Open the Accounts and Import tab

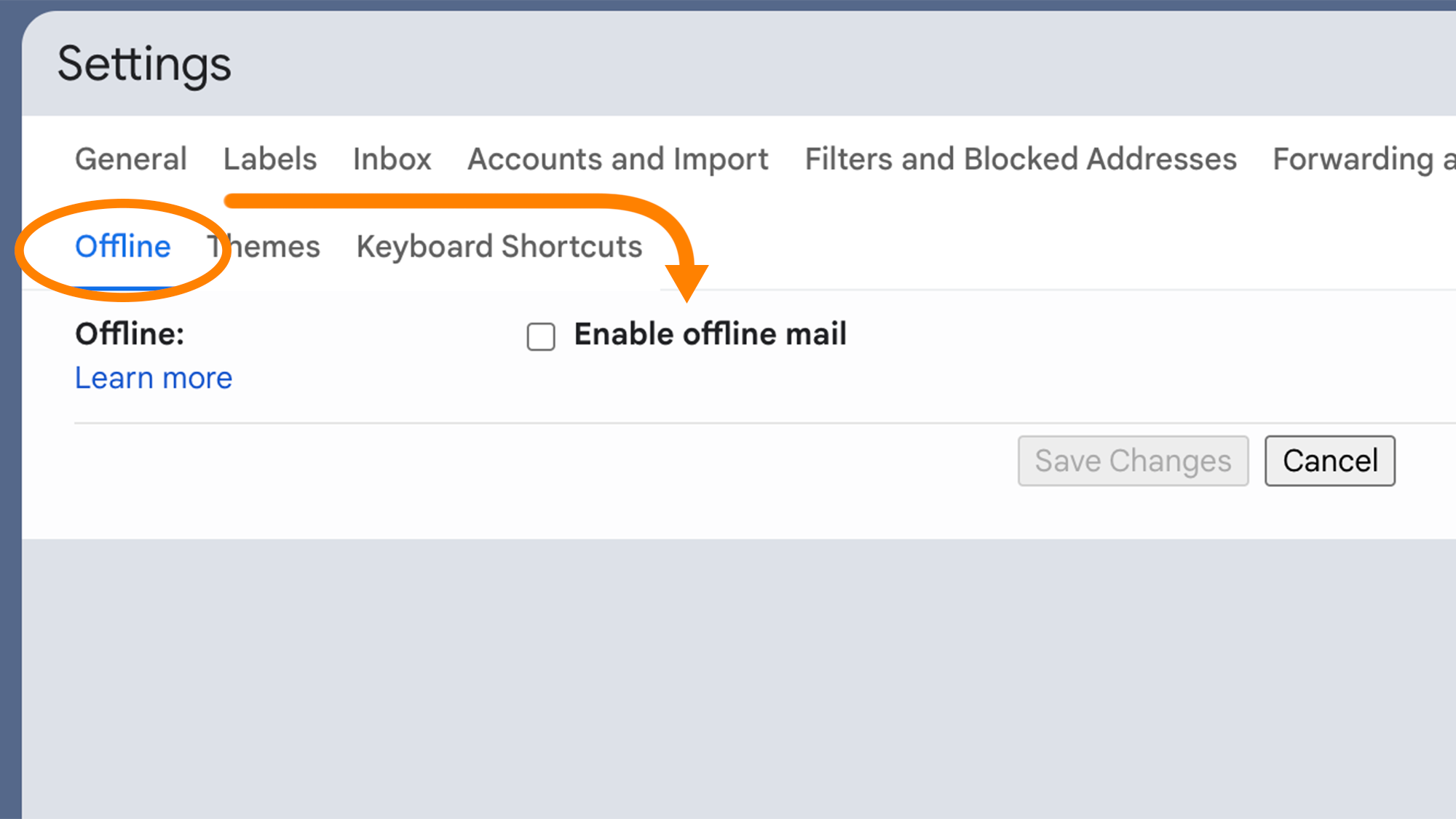pyautogui.click(x=617, y=159)
